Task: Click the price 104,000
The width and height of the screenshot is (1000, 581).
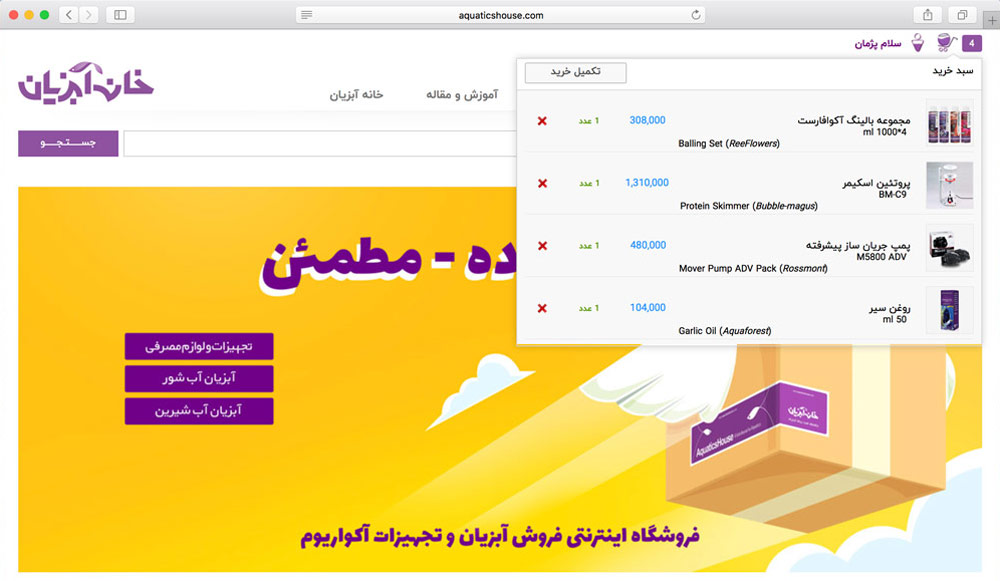Action: point(648,308)
